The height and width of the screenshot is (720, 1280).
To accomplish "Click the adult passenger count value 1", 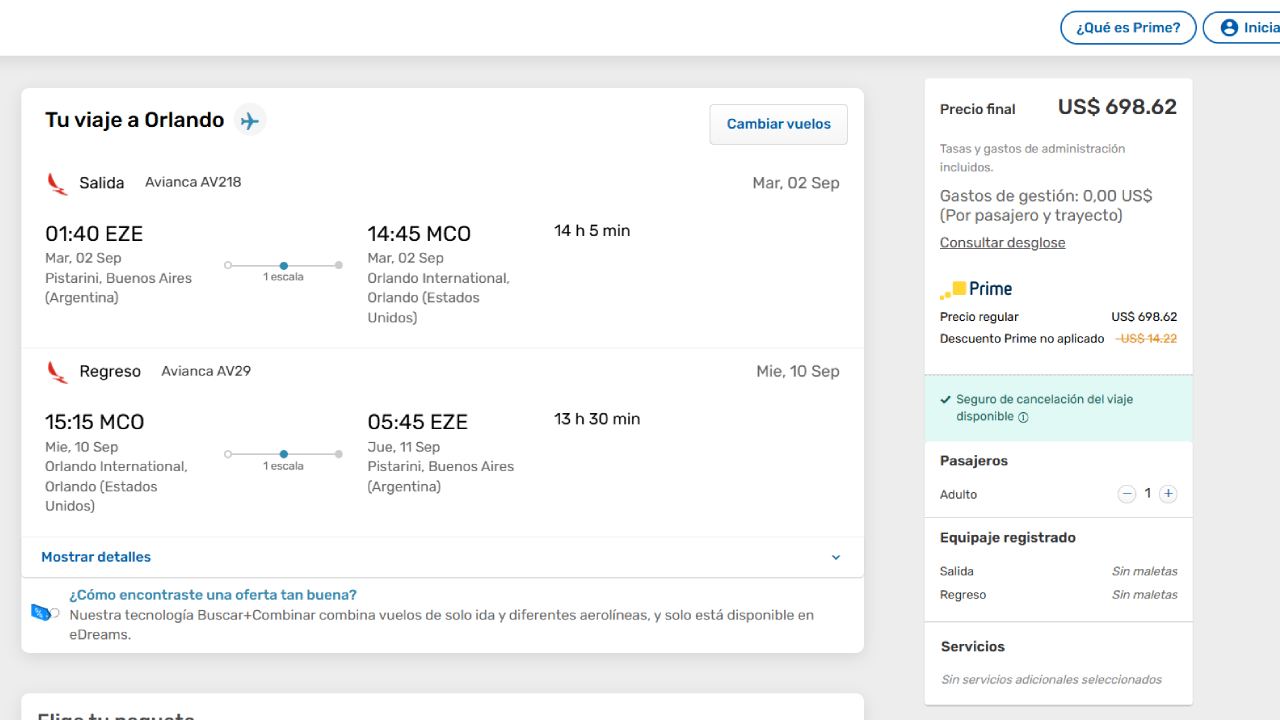I will tap(1148, 494).
